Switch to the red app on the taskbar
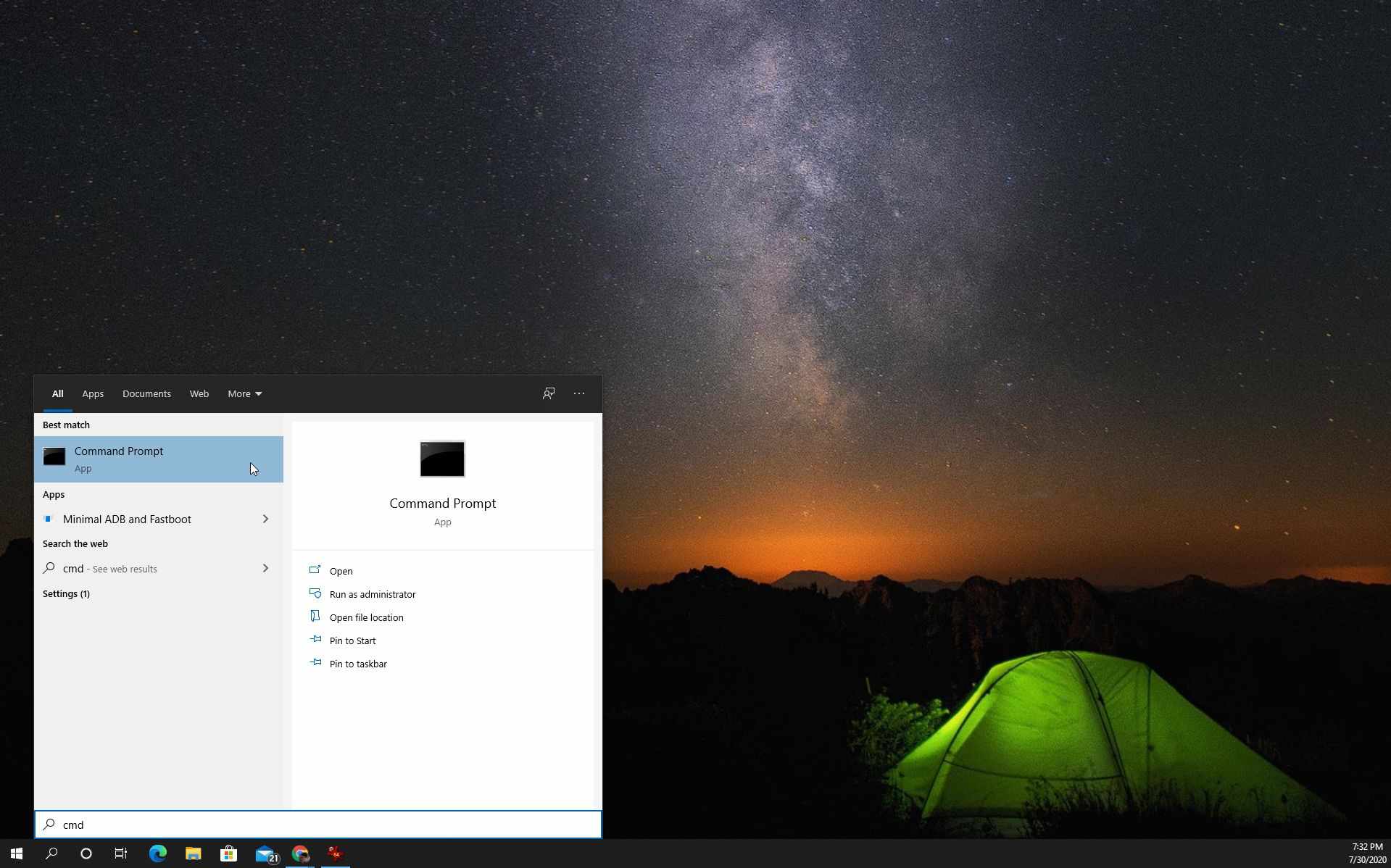Screen dimensions: 1391x868 [x=335, y=854]
